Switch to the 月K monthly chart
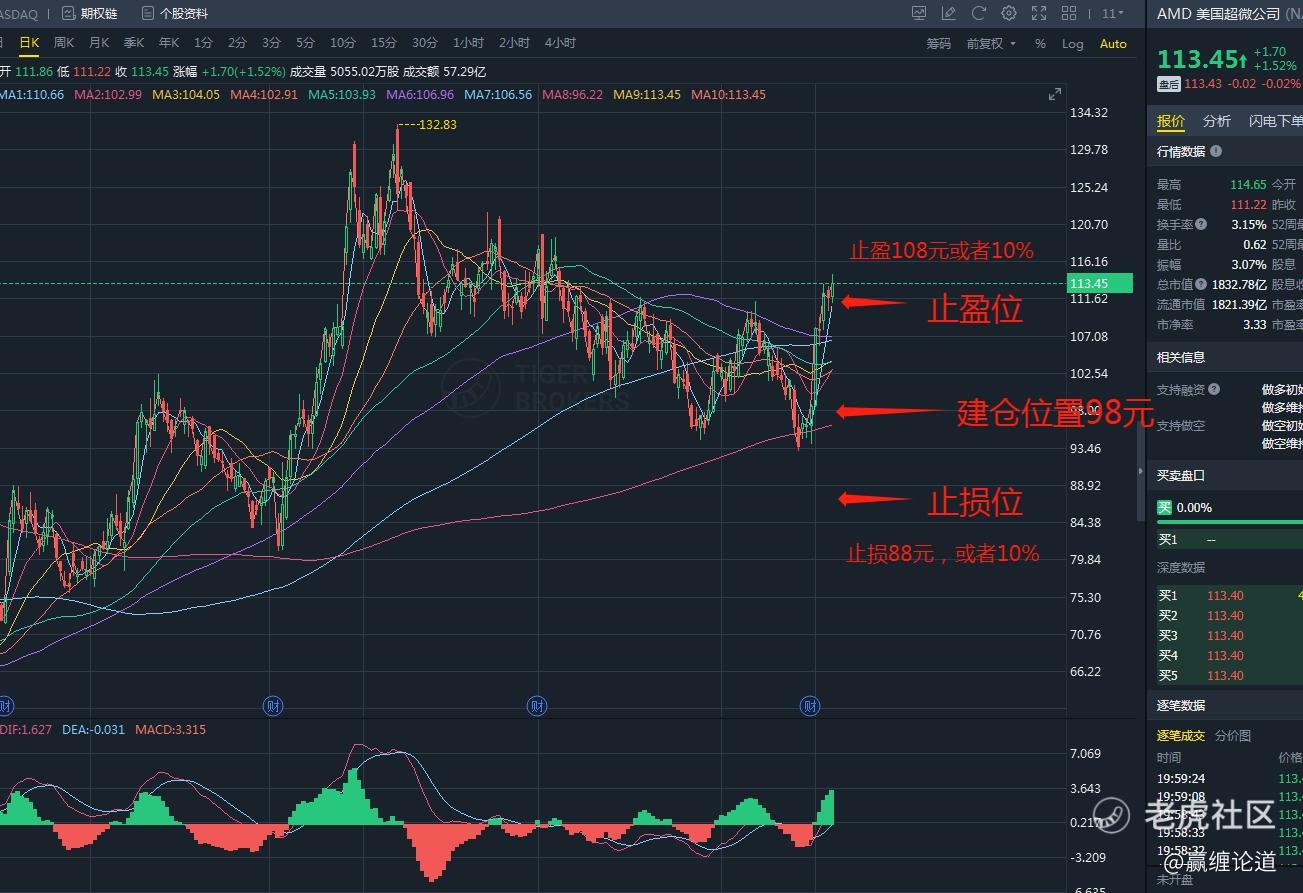 pyautogui.click(x=99, y=43)
